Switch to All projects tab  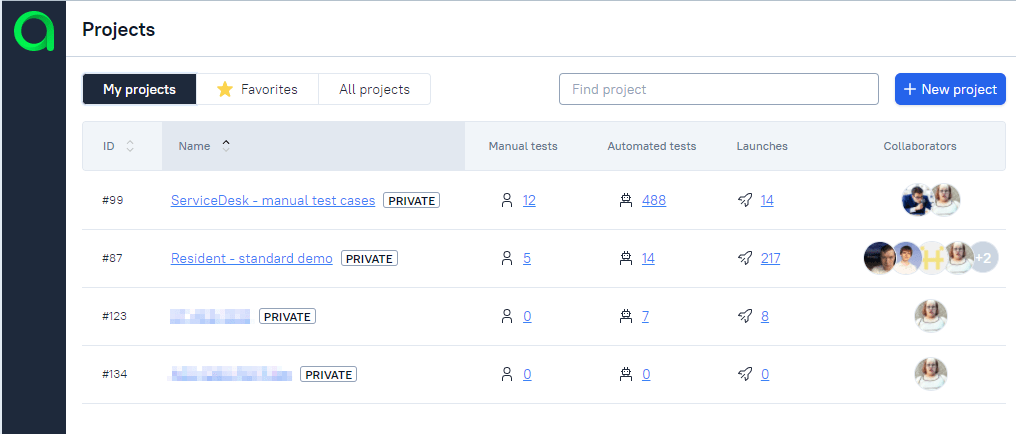pyautogui.click(x=374, y=89)
